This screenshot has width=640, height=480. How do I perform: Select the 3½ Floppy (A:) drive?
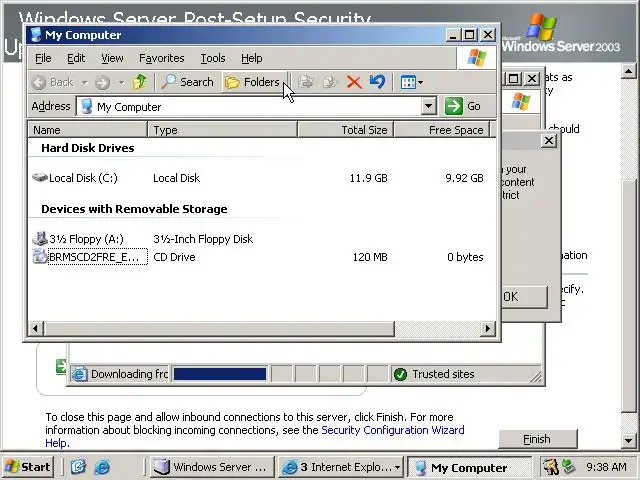(x=78, y=239)
